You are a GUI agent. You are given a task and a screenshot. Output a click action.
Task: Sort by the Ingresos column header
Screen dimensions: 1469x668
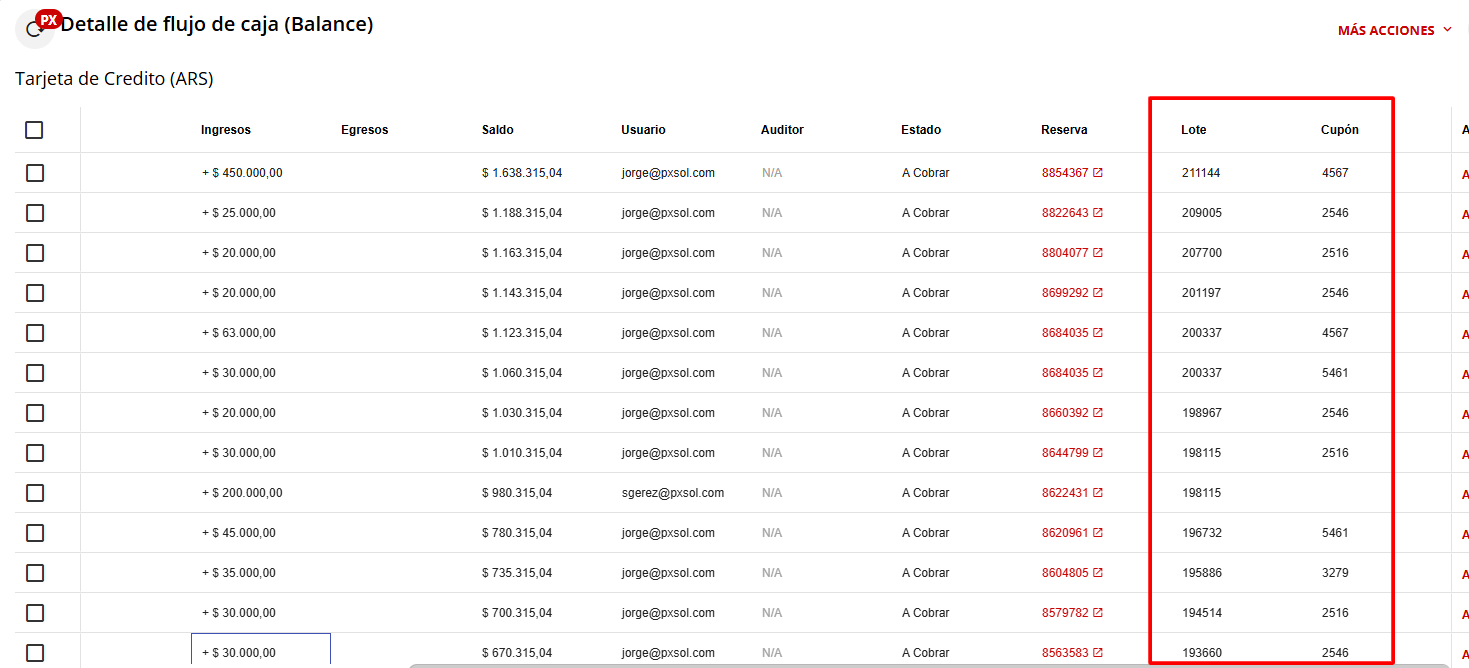pyautogui.click(x=226, y=130)
